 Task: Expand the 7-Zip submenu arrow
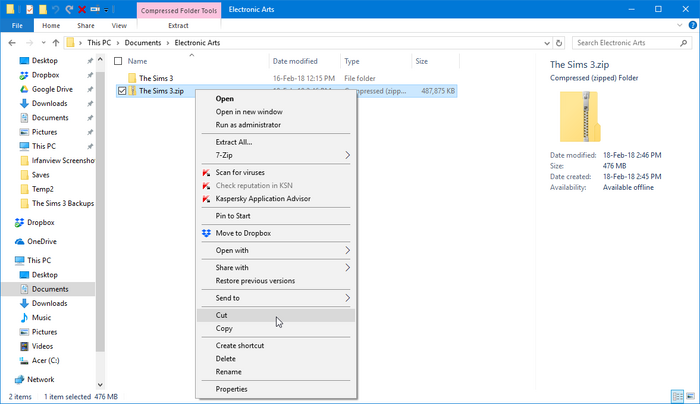347,155
